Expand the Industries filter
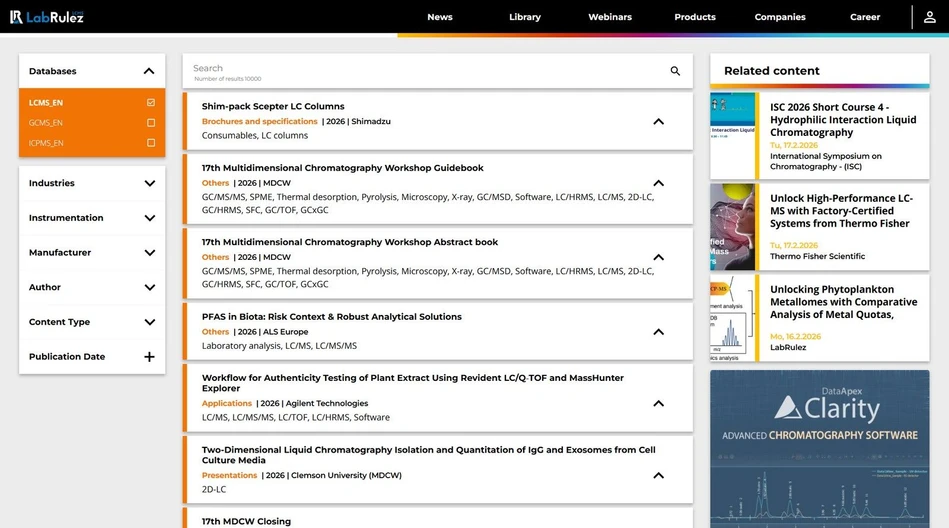 [149, 184]
